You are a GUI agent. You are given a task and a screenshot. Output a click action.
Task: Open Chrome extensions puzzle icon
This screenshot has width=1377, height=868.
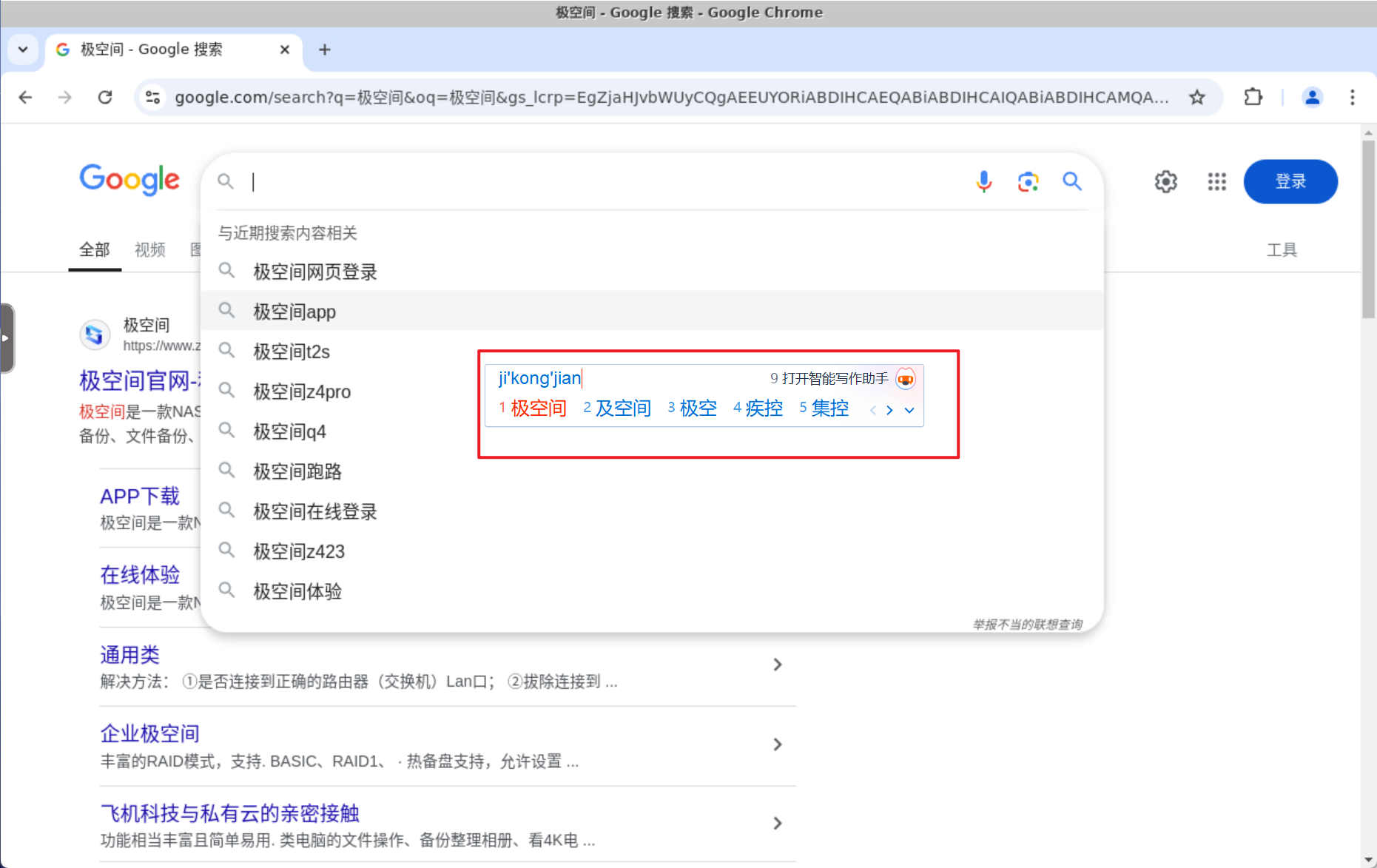(x=1253, y=97)
